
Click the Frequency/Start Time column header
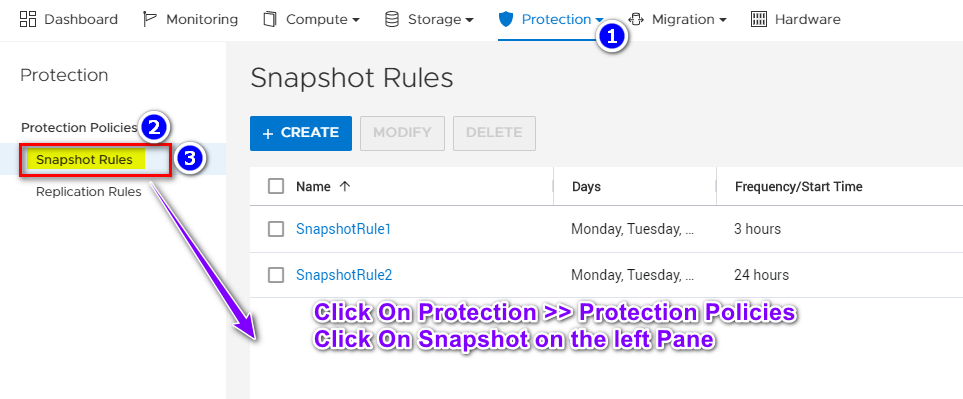click(x=798, y=187)
